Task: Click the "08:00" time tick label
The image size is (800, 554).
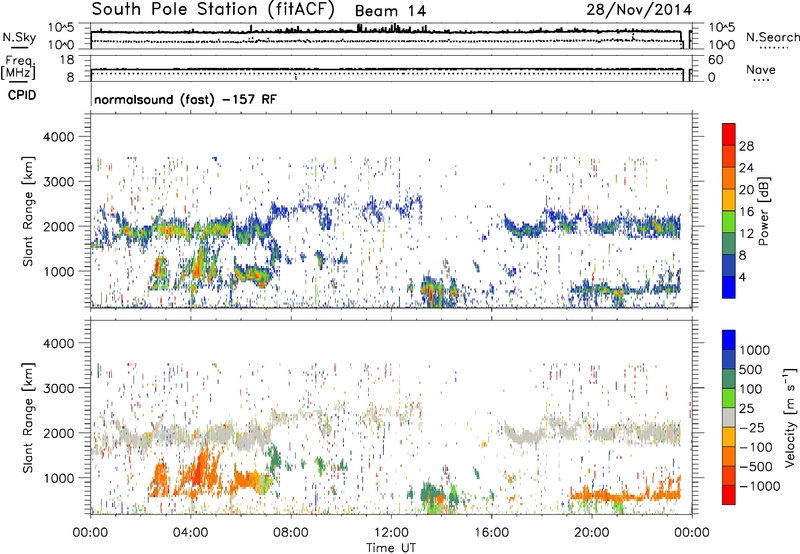Action: coord(291,533)
